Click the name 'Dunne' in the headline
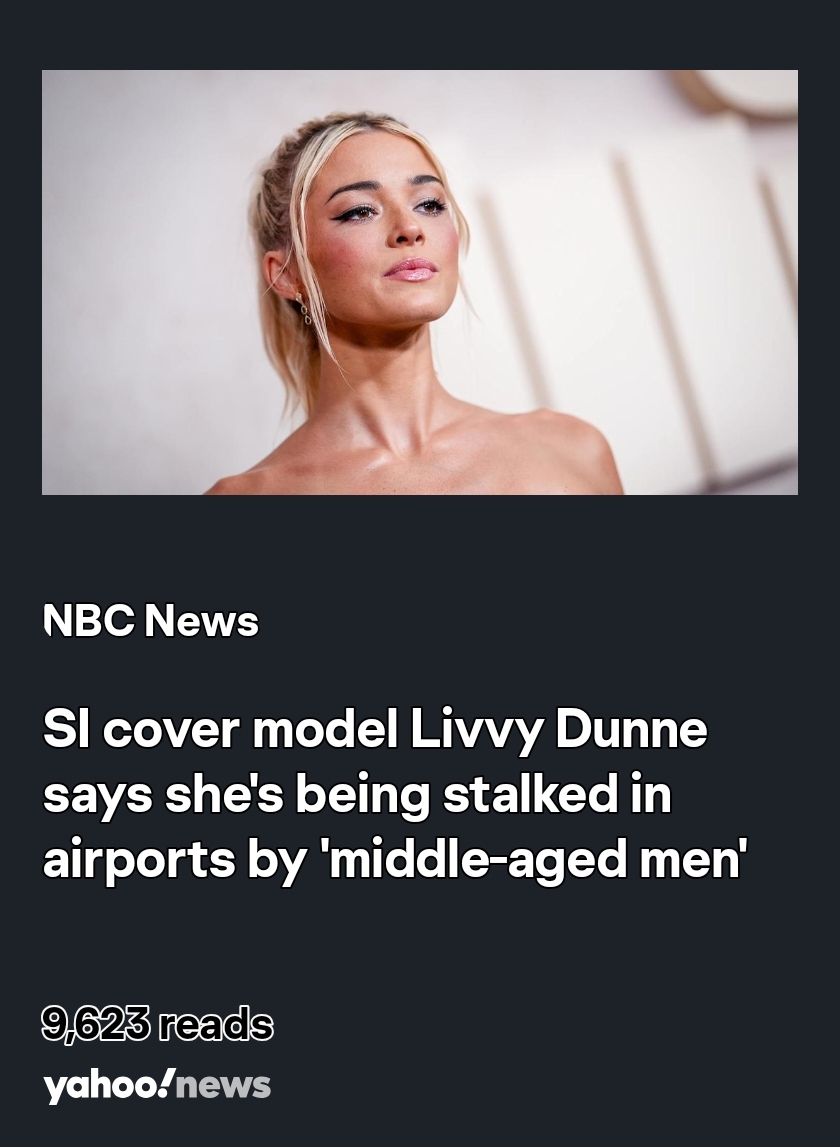Viewport: 840px width, 1147px height. click(x=631, y=729)
